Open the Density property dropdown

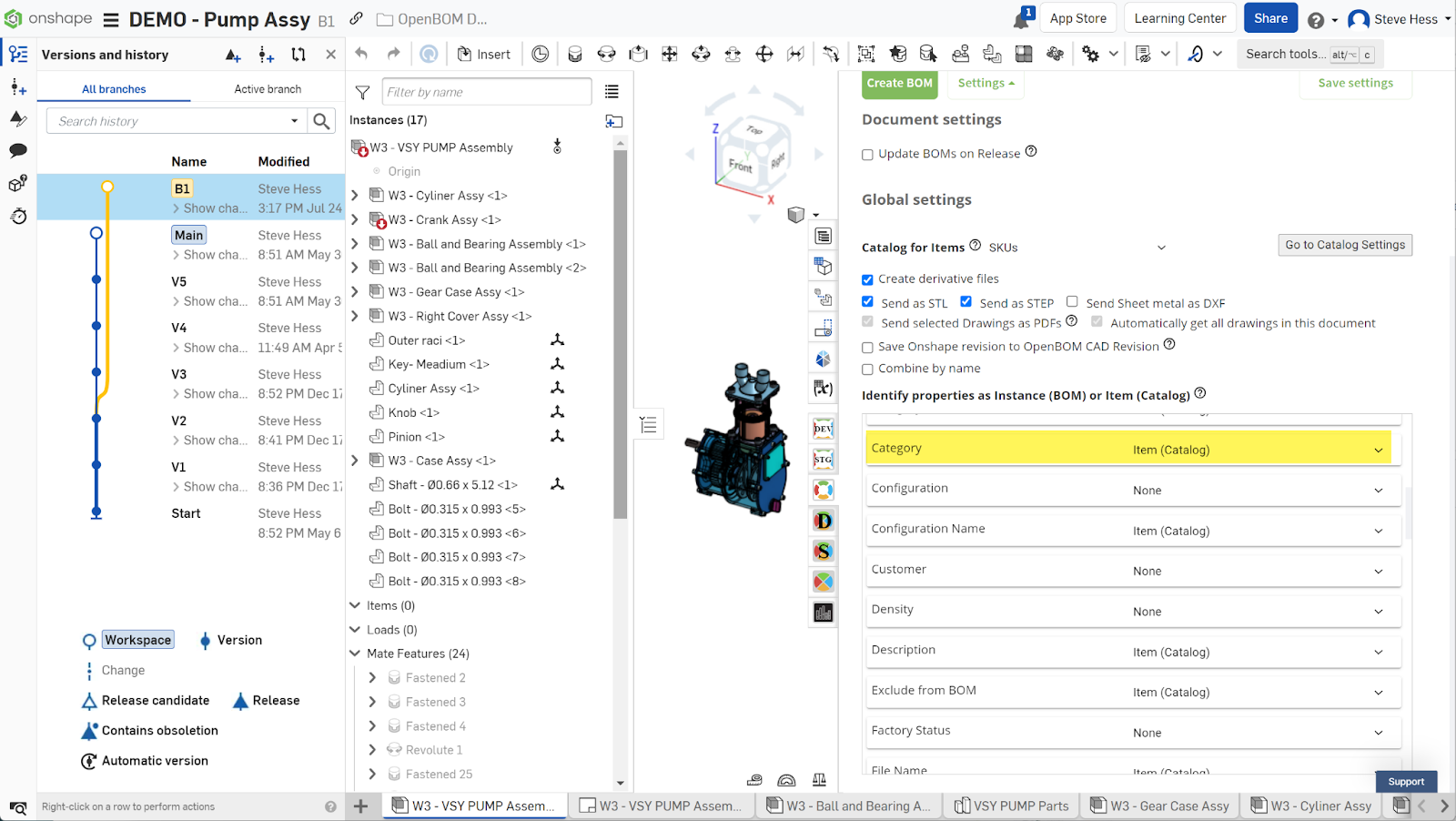tap(1256, 612)
